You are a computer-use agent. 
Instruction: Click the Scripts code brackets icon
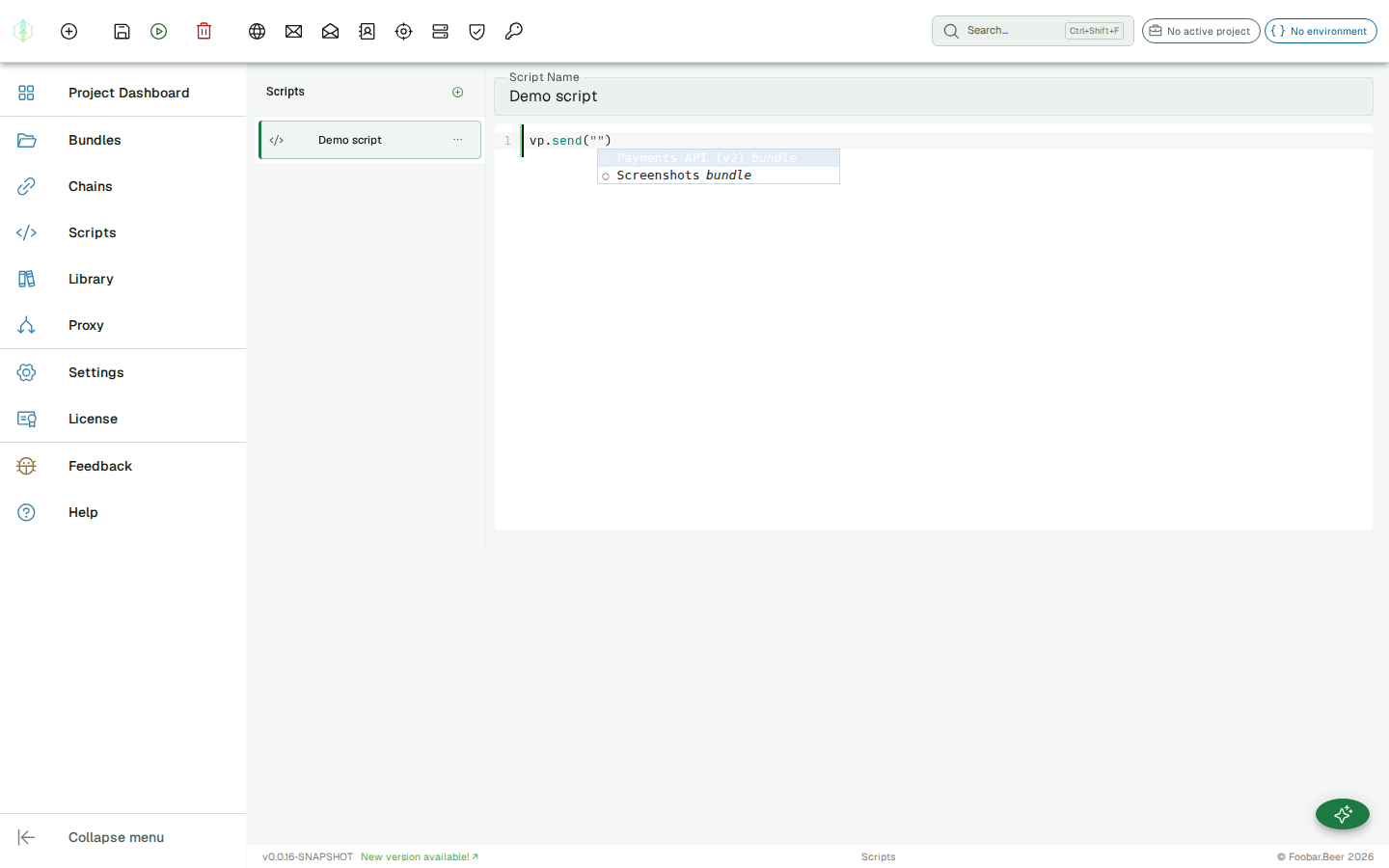[x=26, y=232]
